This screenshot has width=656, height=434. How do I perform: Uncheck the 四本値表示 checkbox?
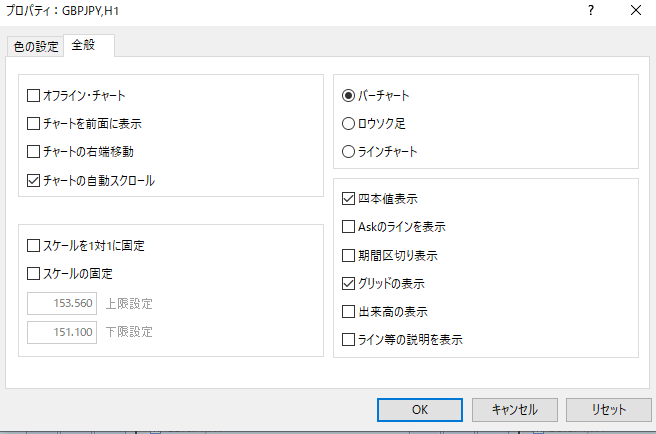349,199
